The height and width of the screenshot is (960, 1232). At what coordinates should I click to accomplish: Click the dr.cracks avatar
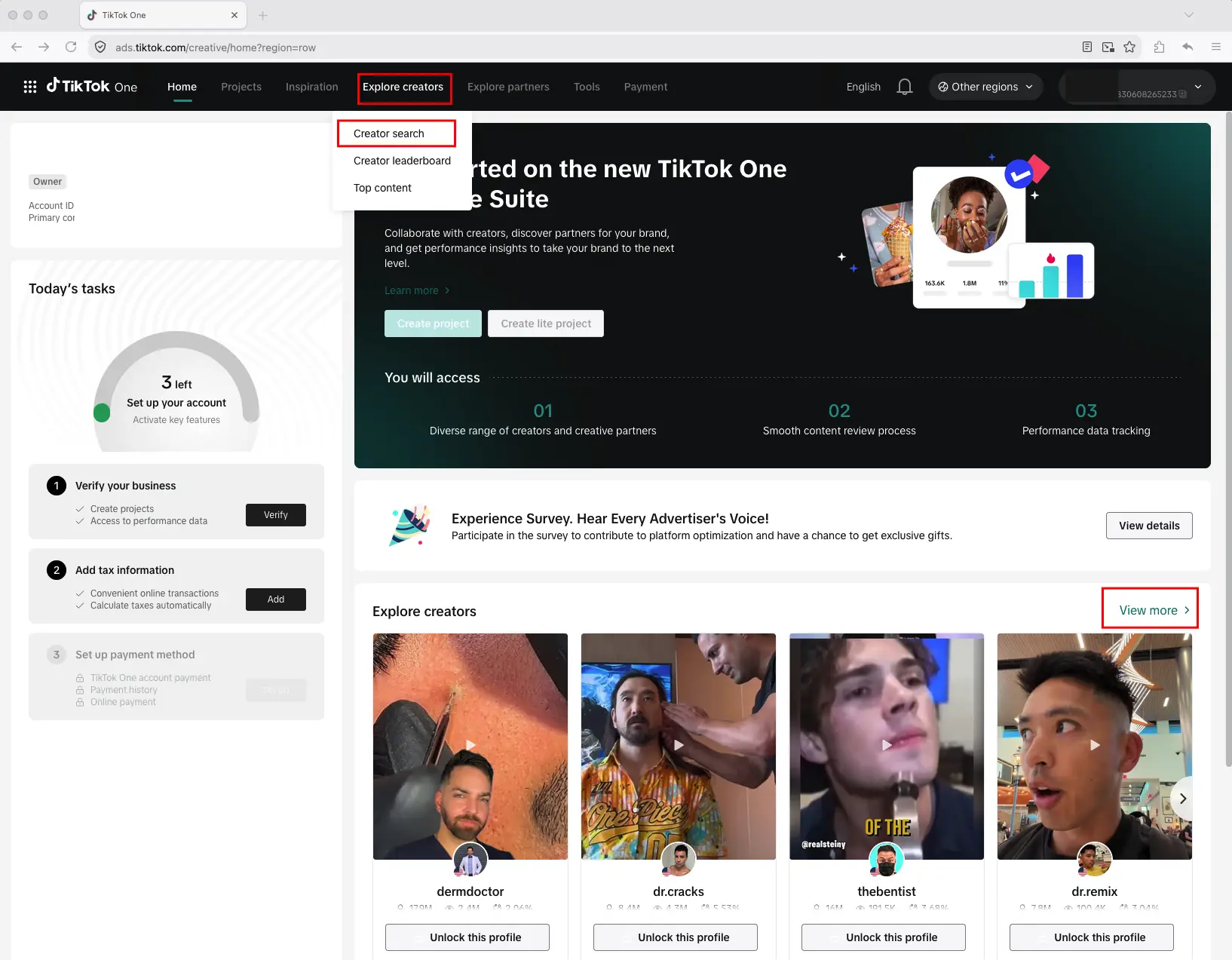[679, 860]
